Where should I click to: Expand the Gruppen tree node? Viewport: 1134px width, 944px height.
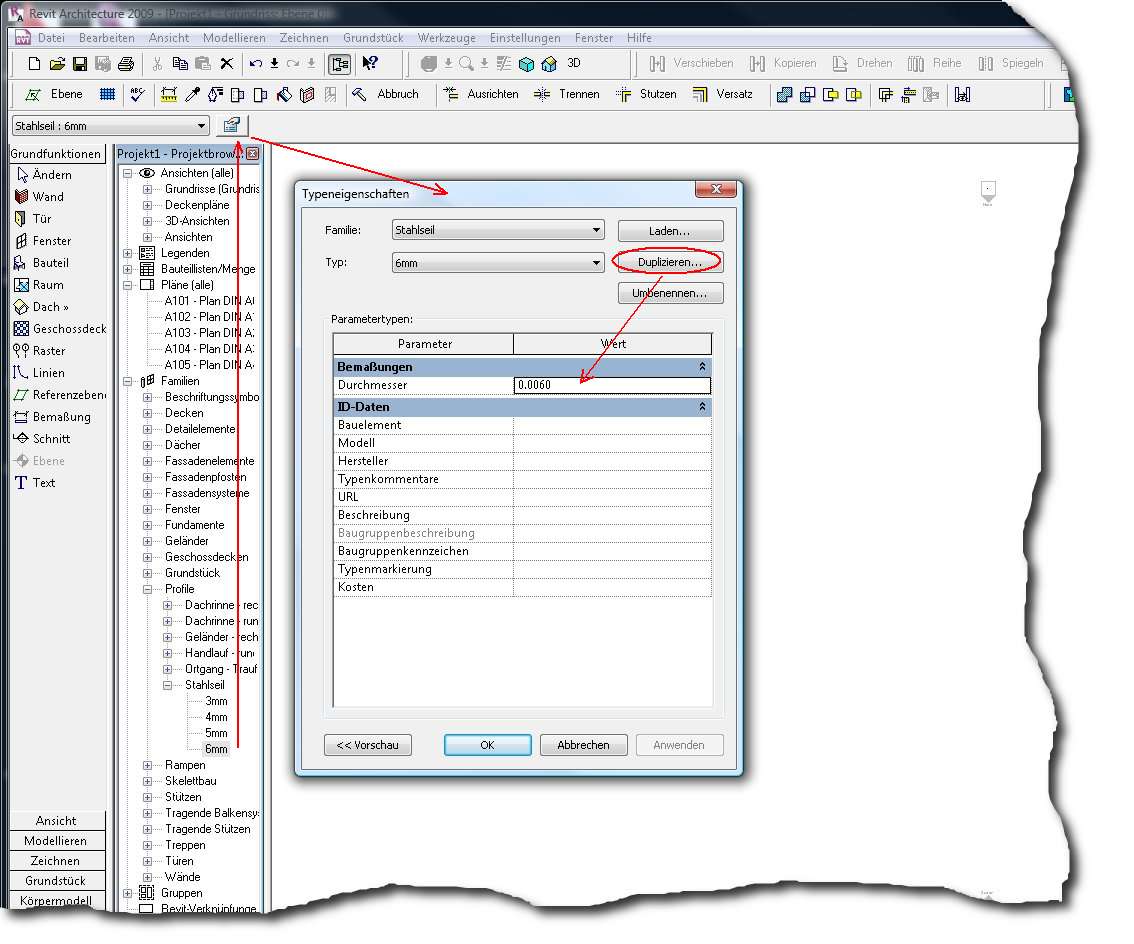pos(127,893)
